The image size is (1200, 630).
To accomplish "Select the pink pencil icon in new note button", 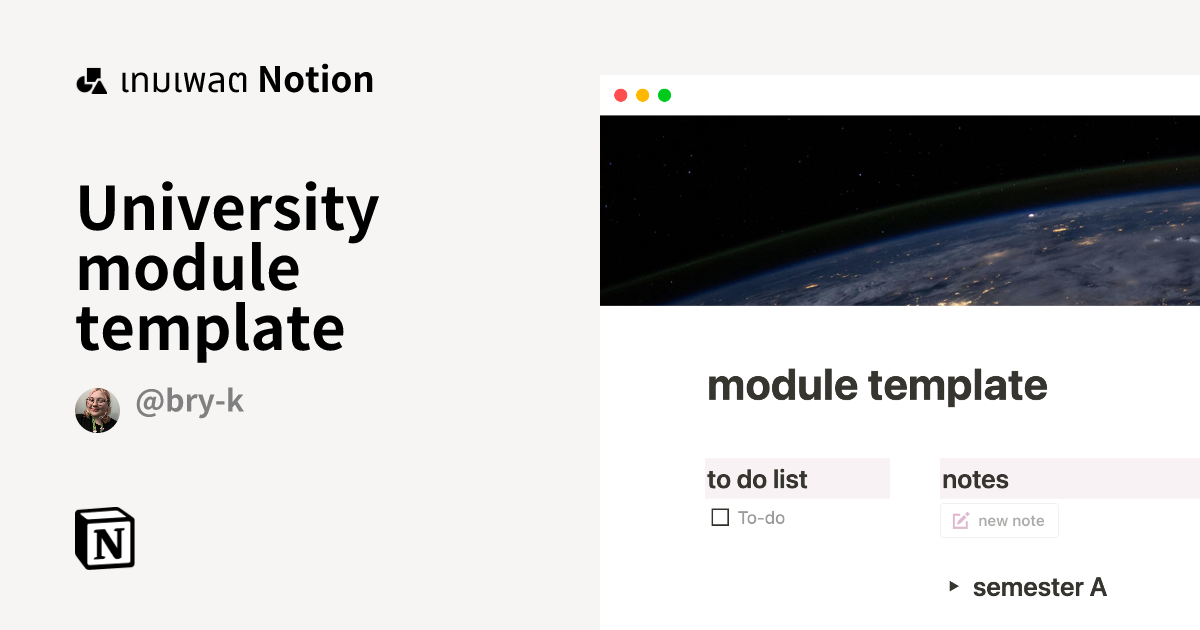I will pyautogui.click(x=961, y=520).
